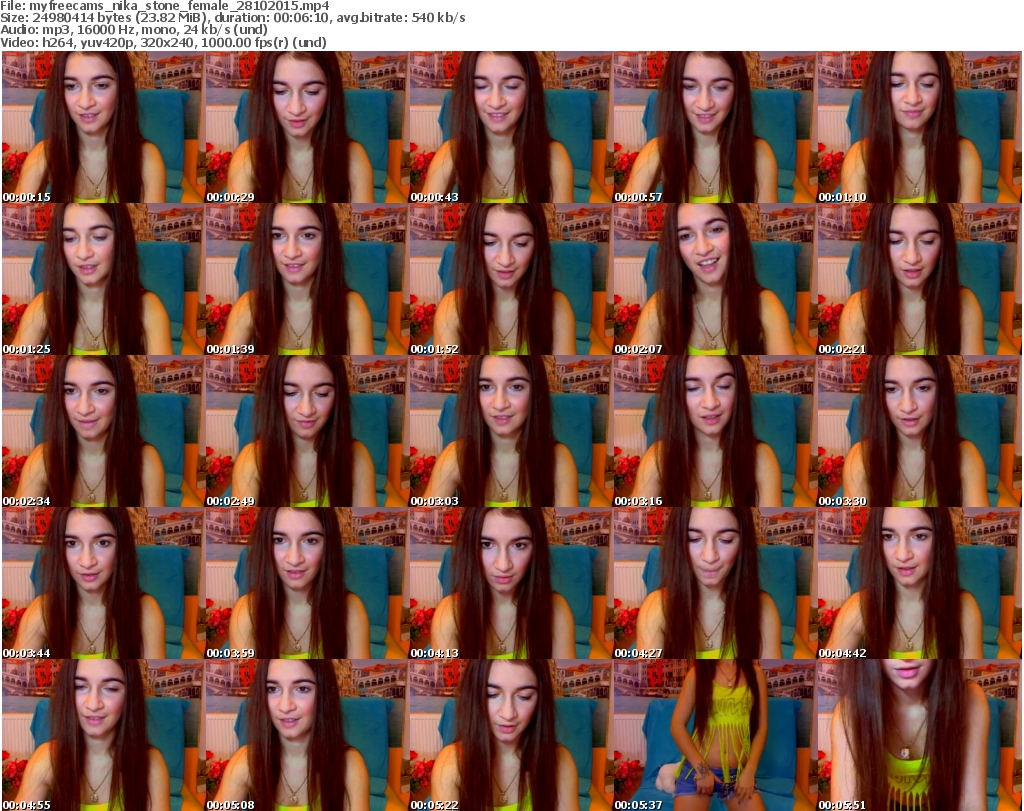This screenshot has height=811, width=1024.
Task: Click the frame at 00:02:49
Action: coord(307,432)
